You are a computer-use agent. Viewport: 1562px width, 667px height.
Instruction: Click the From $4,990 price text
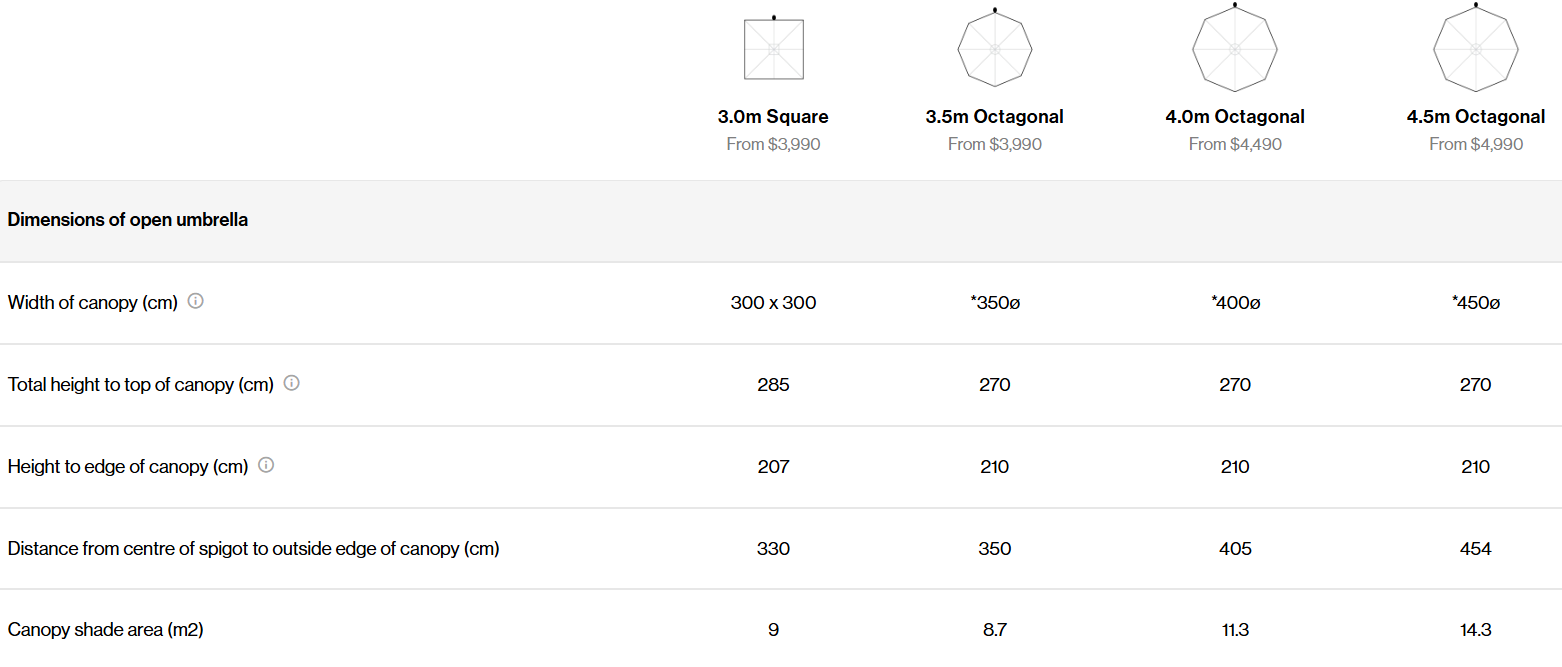(1476, 144)
